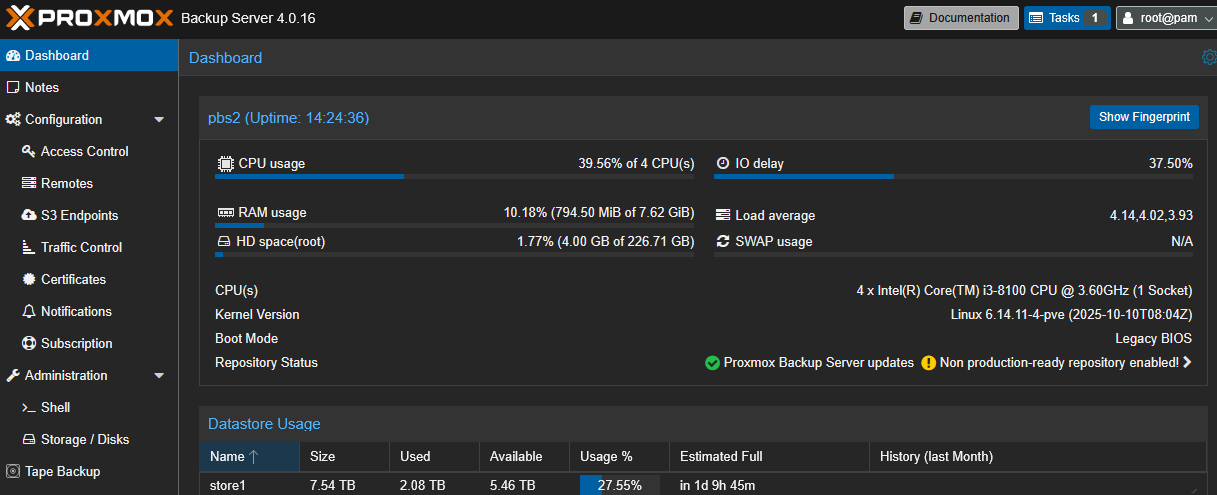
Task: Collapse the Configuration section arrow
Action: 159,120
